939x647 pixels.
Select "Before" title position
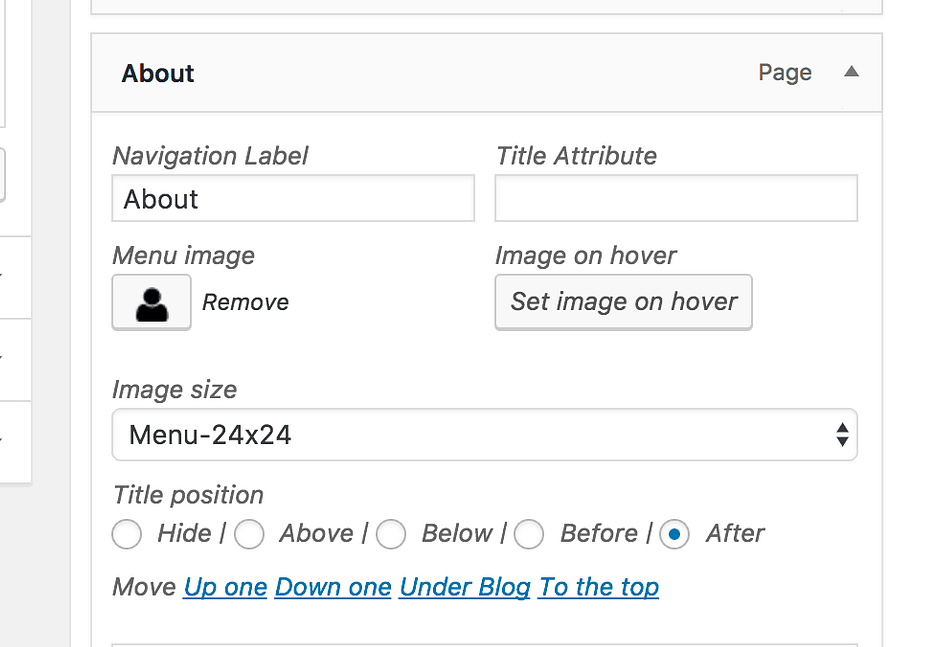tap(529, 535)
